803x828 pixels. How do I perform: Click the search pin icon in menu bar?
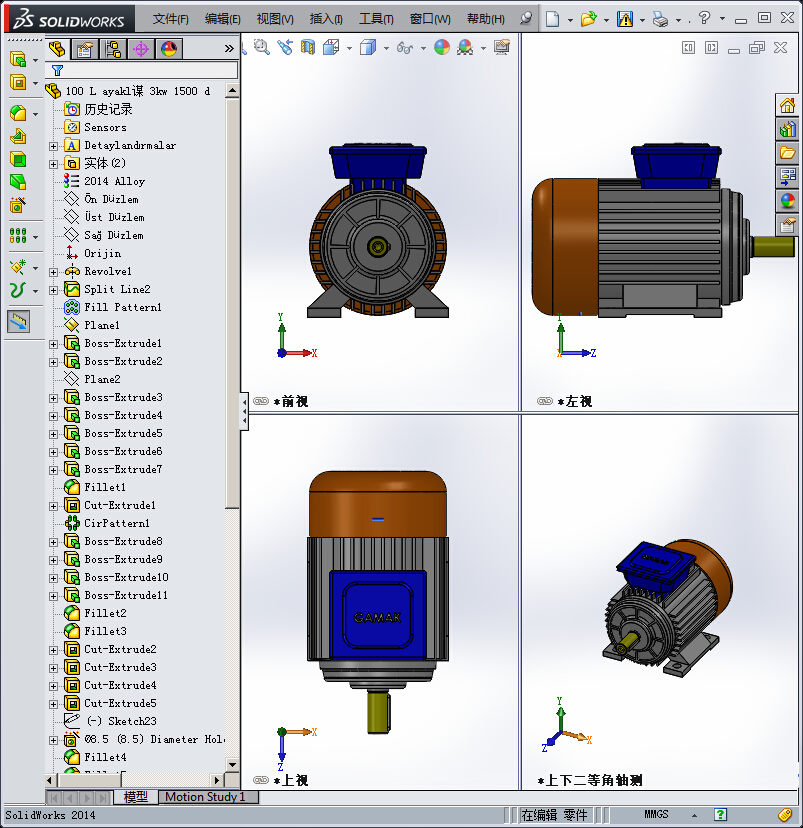pyautogui.click(x=525, y=19)
